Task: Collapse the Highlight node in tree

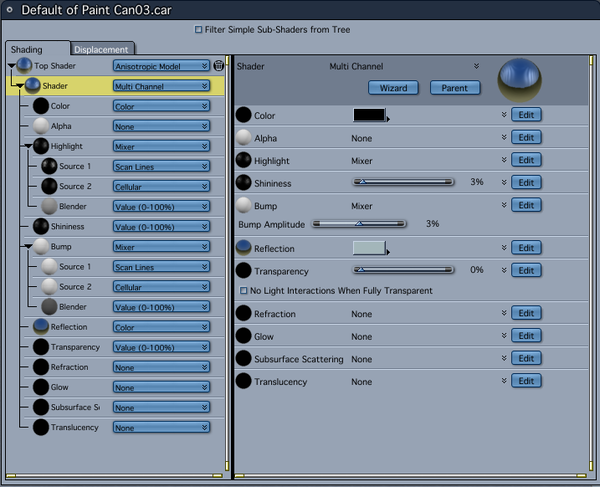Action: click(x=28, y=146)
